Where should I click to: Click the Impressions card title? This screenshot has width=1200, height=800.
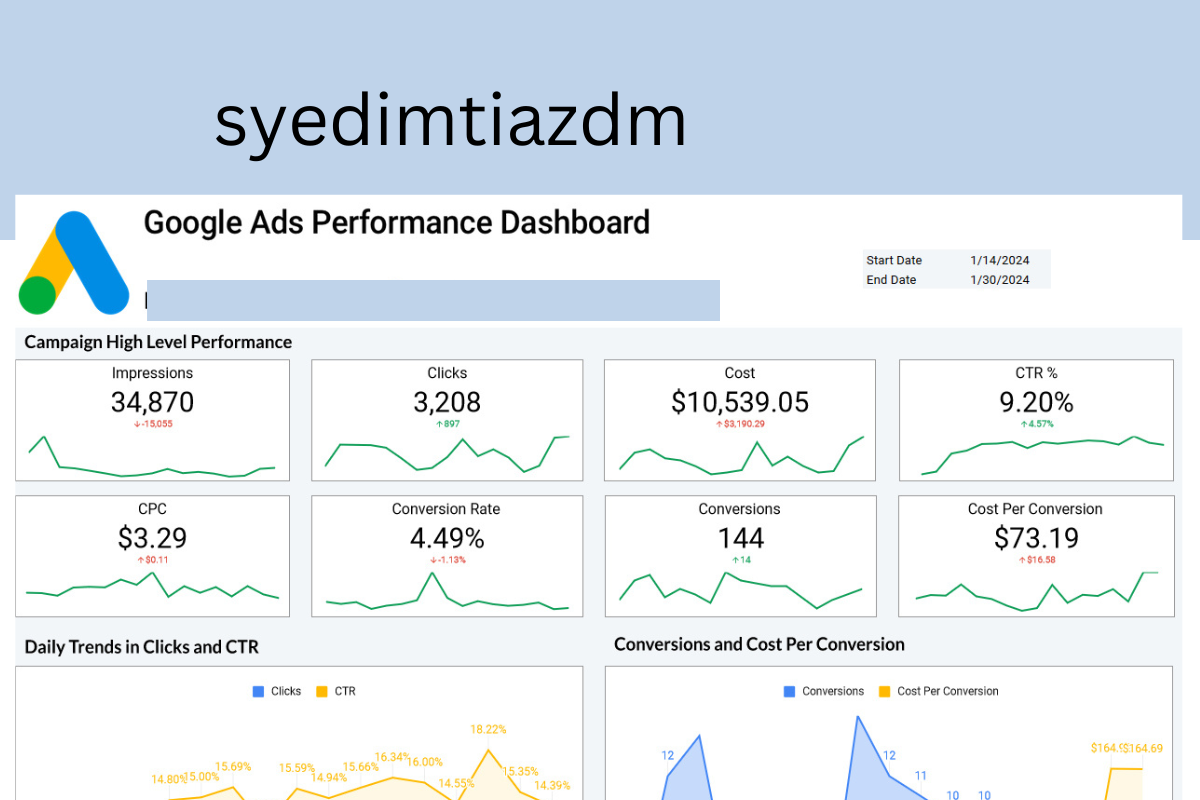point(152,373)
